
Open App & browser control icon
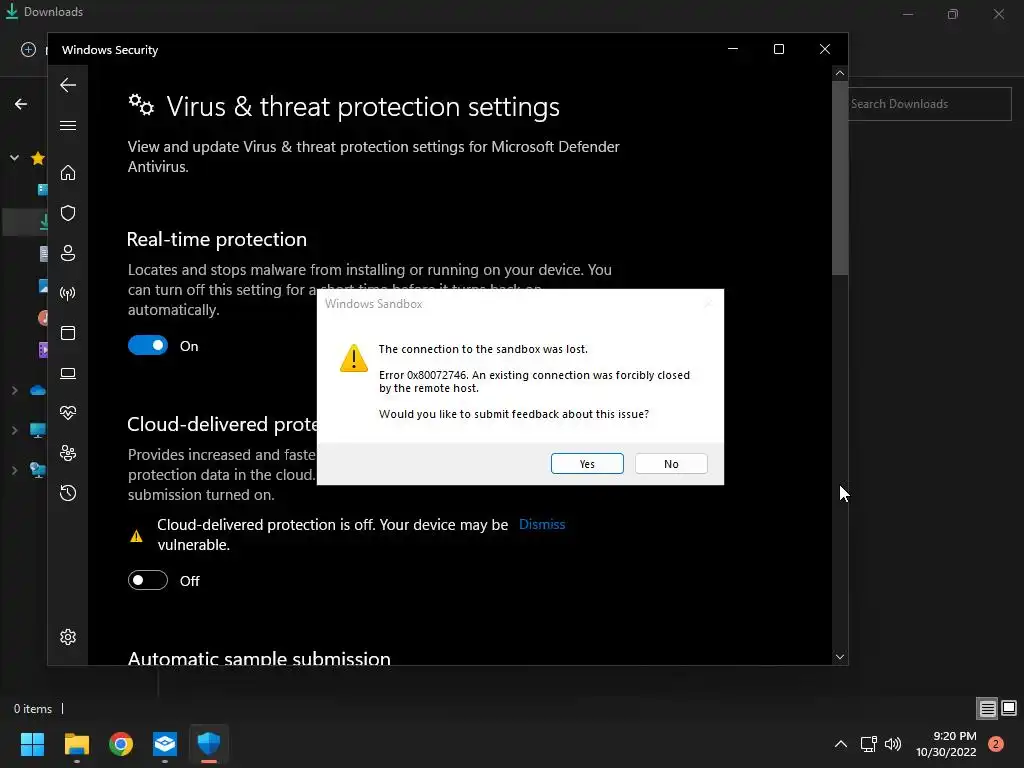tap(68, 333)
